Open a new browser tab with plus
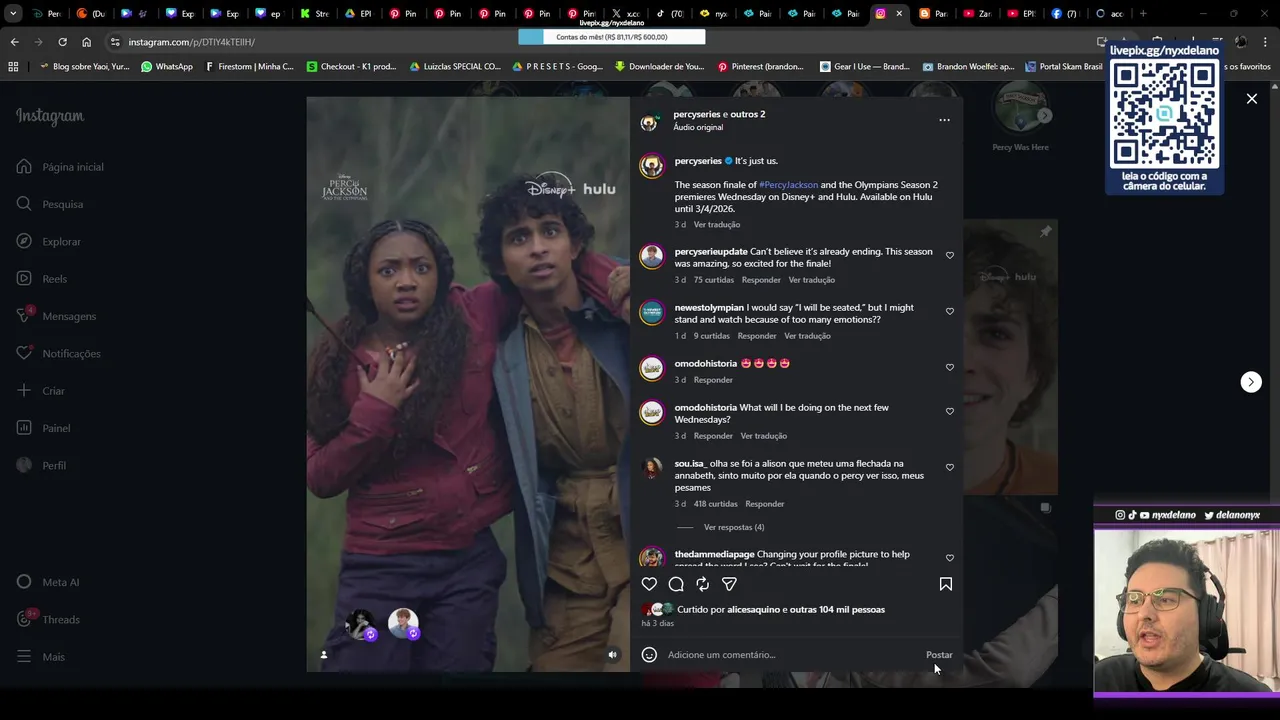The image size is (1280, 720). pos(1143,14)
